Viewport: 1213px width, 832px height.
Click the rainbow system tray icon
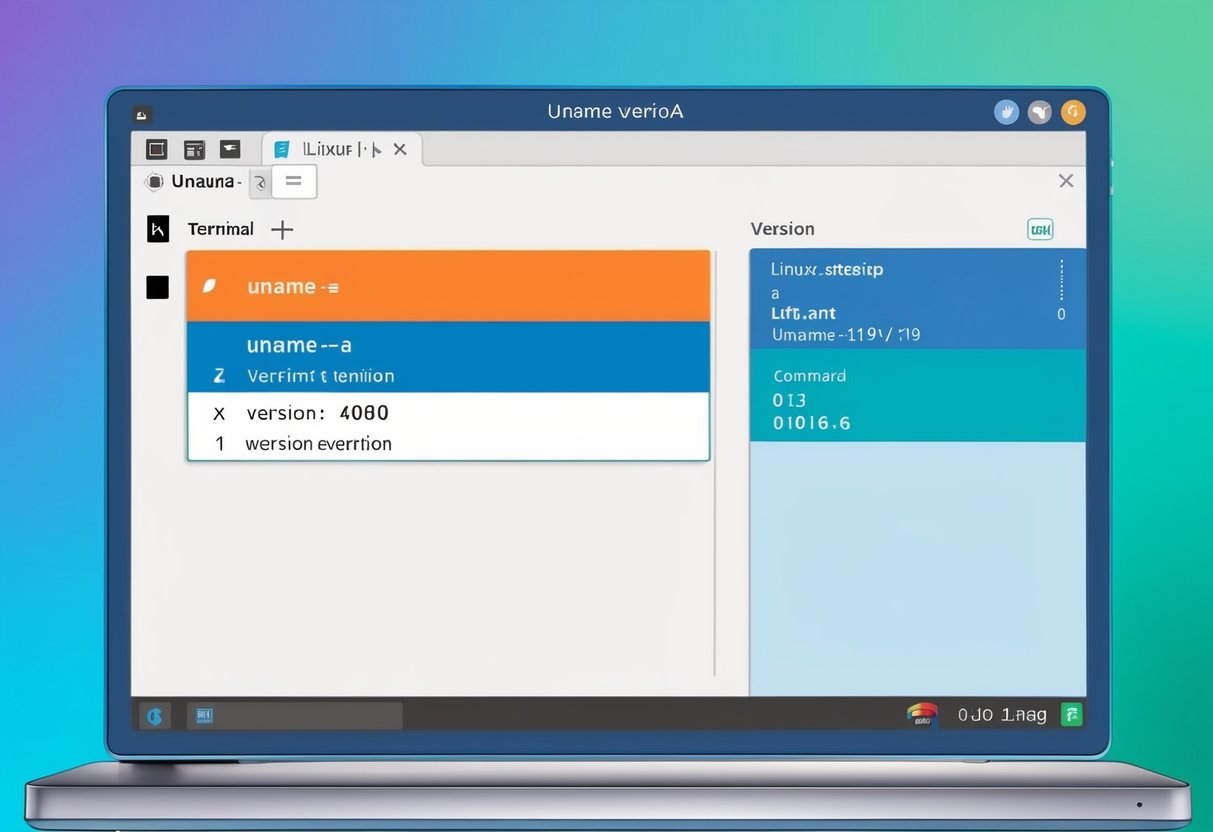point(922,713)
